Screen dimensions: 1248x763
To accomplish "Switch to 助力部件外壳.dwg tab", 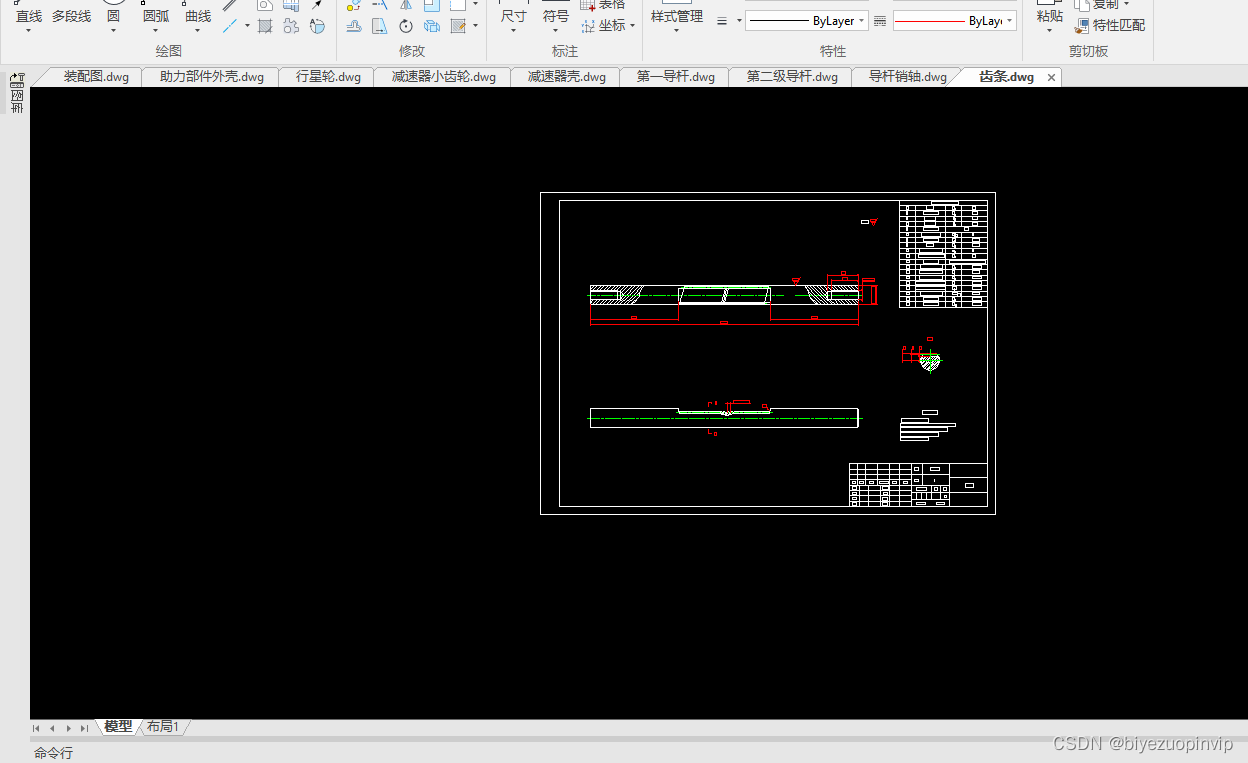I will [212, 77].
